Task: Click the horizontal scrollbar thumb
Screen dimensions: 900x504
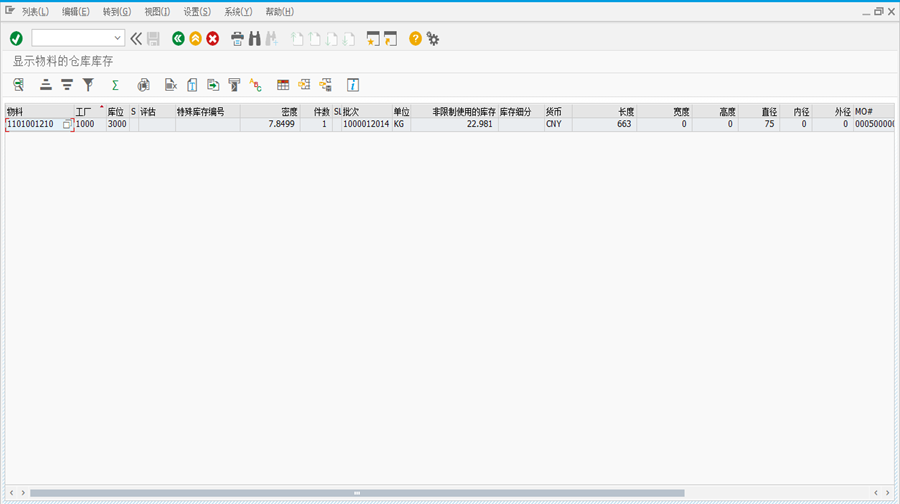Action: [x=357, y=493]
